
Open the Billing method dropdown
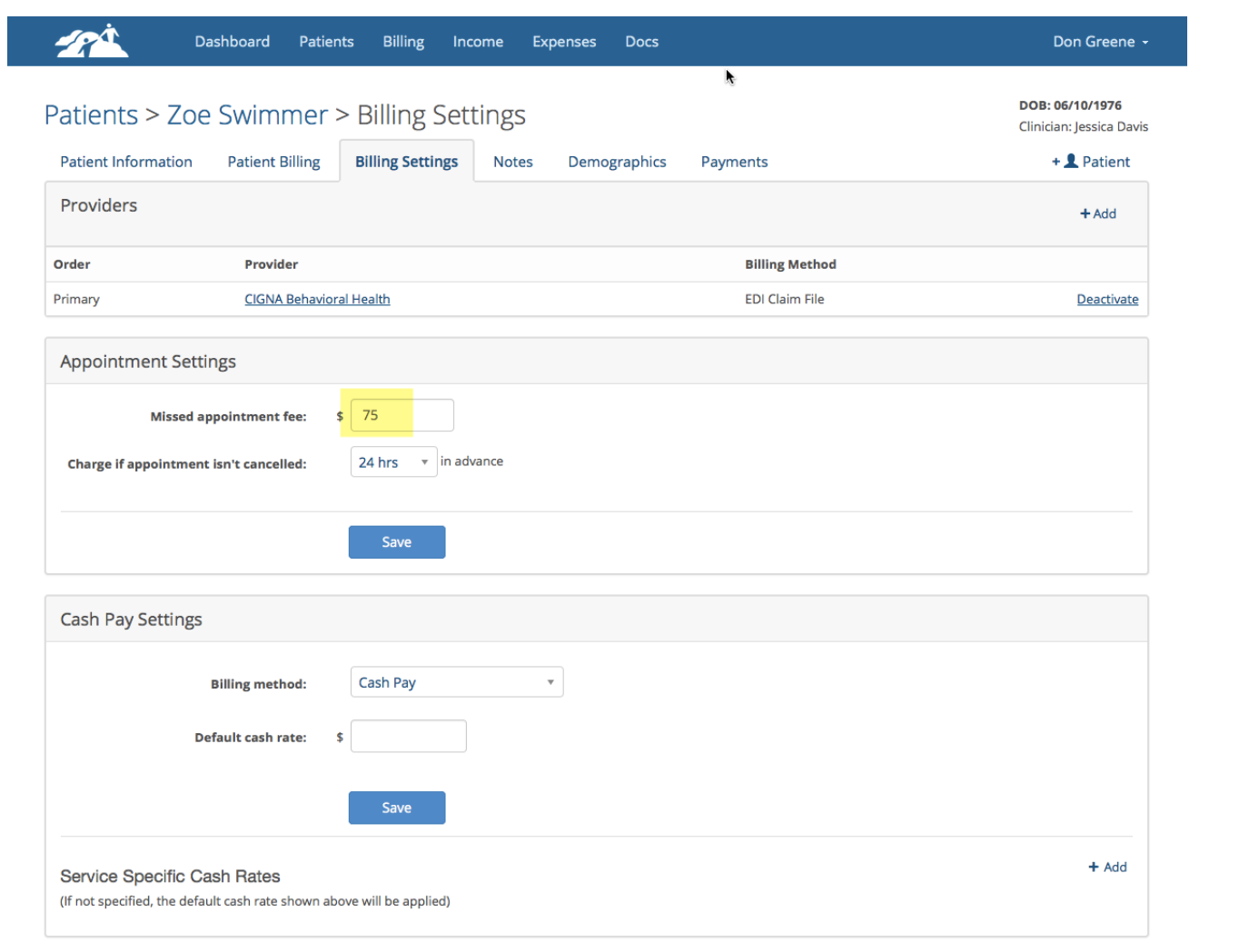coord(456,681)
